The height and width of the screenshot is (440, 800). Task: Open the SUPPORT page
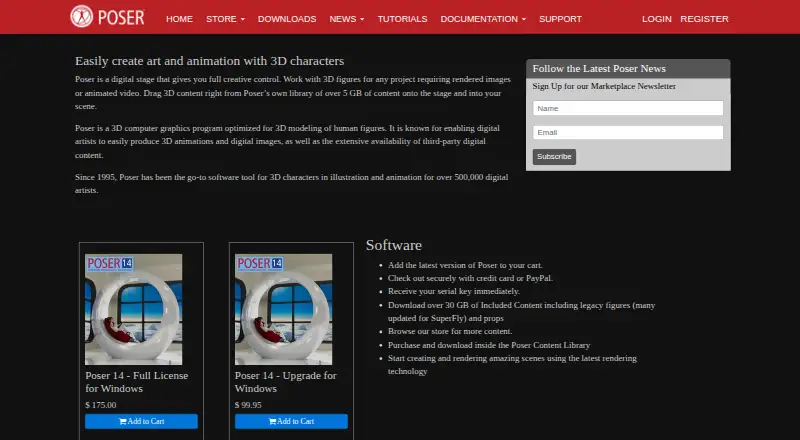(x=560, y=19)
